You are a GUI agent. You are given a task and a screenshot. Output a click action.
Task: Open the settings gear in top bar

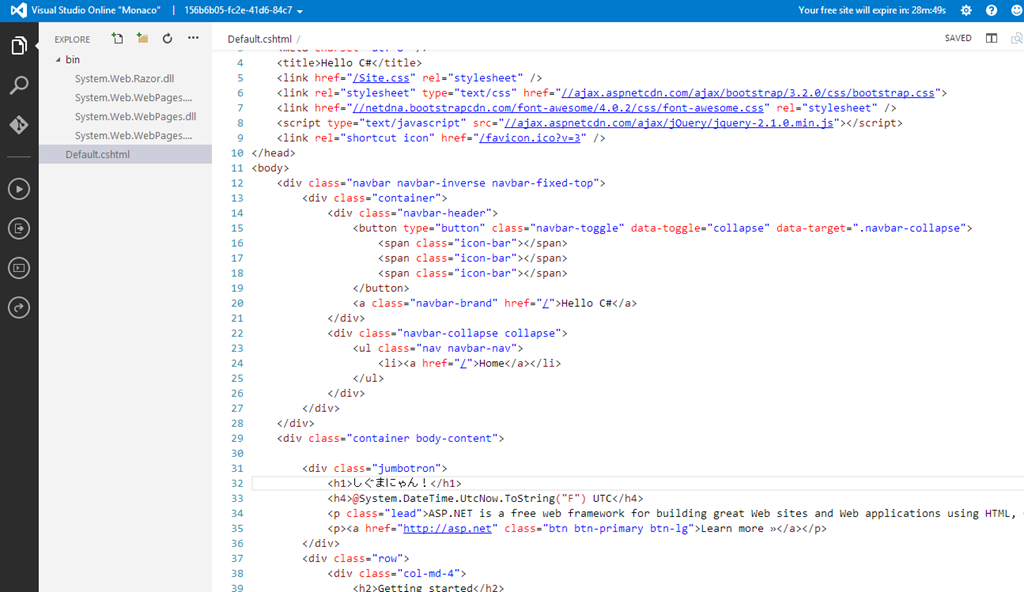pyautogui.click(x=966, y=10)
